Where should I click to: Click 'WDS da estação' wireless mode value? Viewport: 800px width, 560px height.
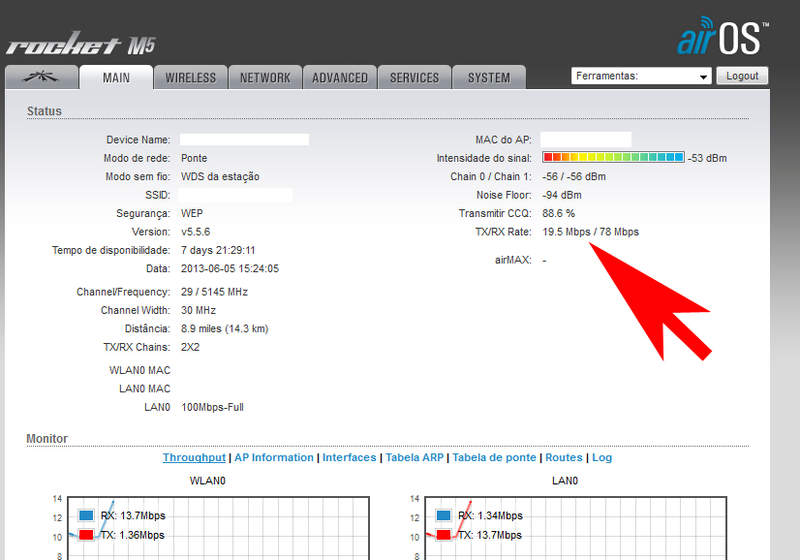(220, 176)
